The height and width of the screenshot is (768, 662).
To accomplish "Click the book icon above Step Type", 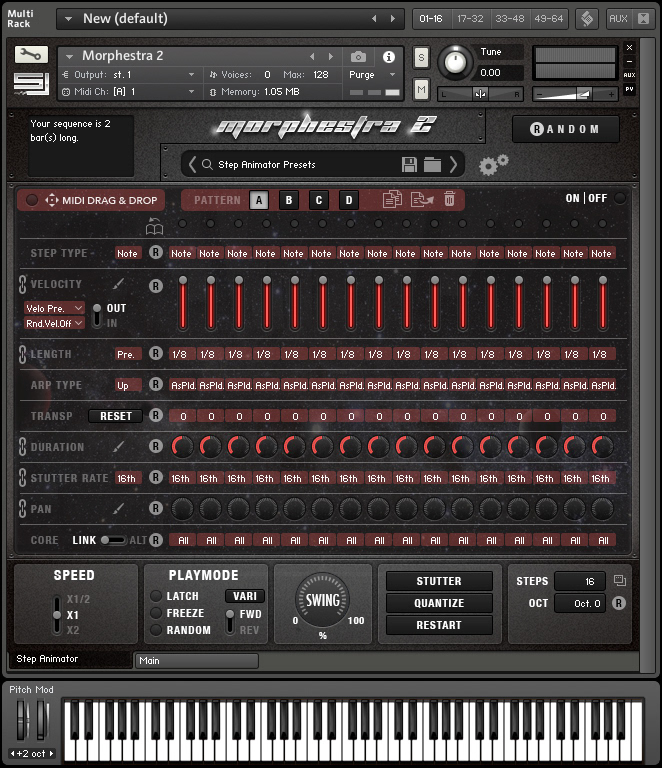I will tap(155, 226).
